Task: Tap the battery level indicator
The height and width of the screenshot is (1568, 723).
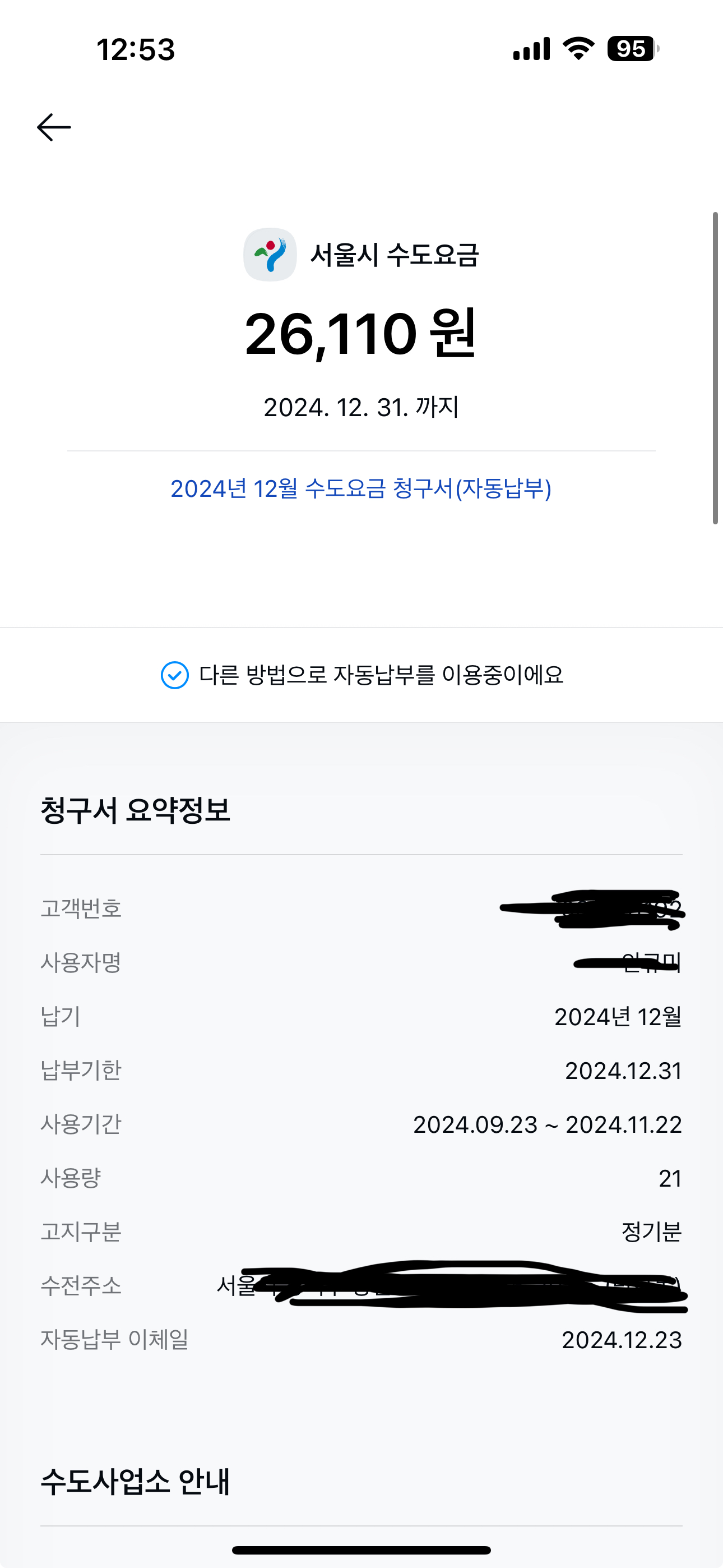Action: click(x=632, y=49)
